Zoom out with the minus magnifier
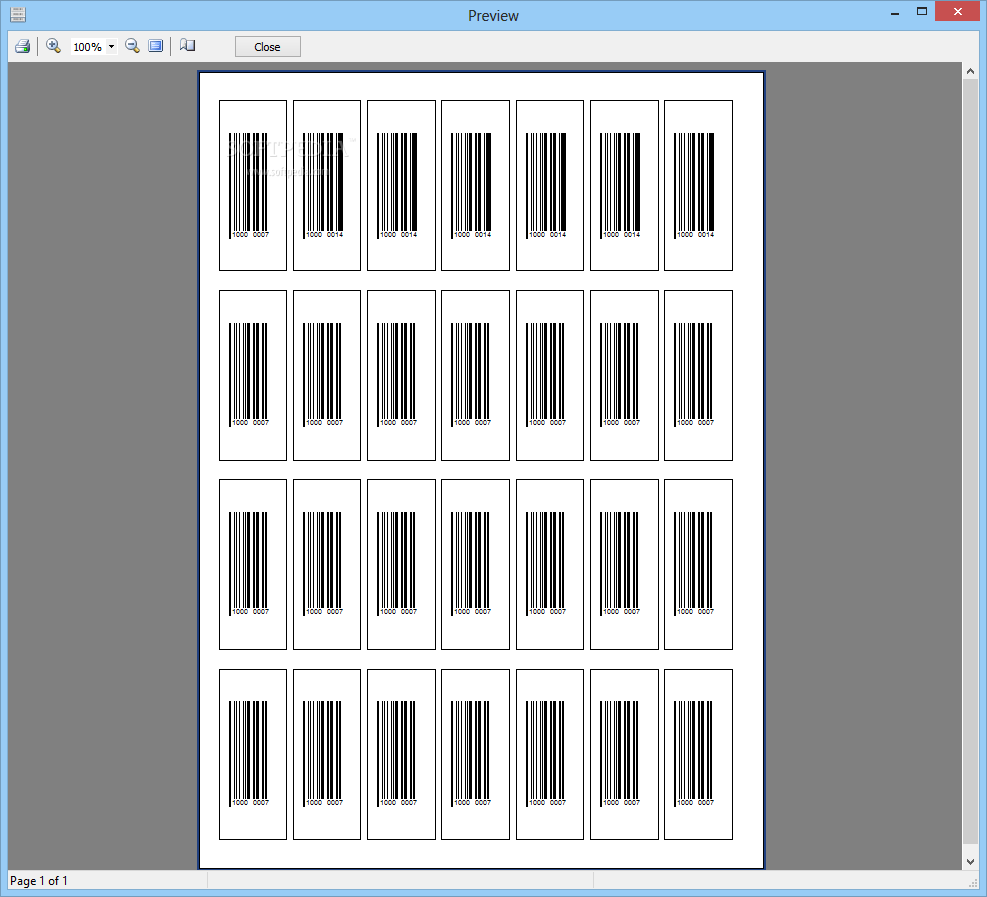This screenshot has height=897, width=987. click(132, 46)
